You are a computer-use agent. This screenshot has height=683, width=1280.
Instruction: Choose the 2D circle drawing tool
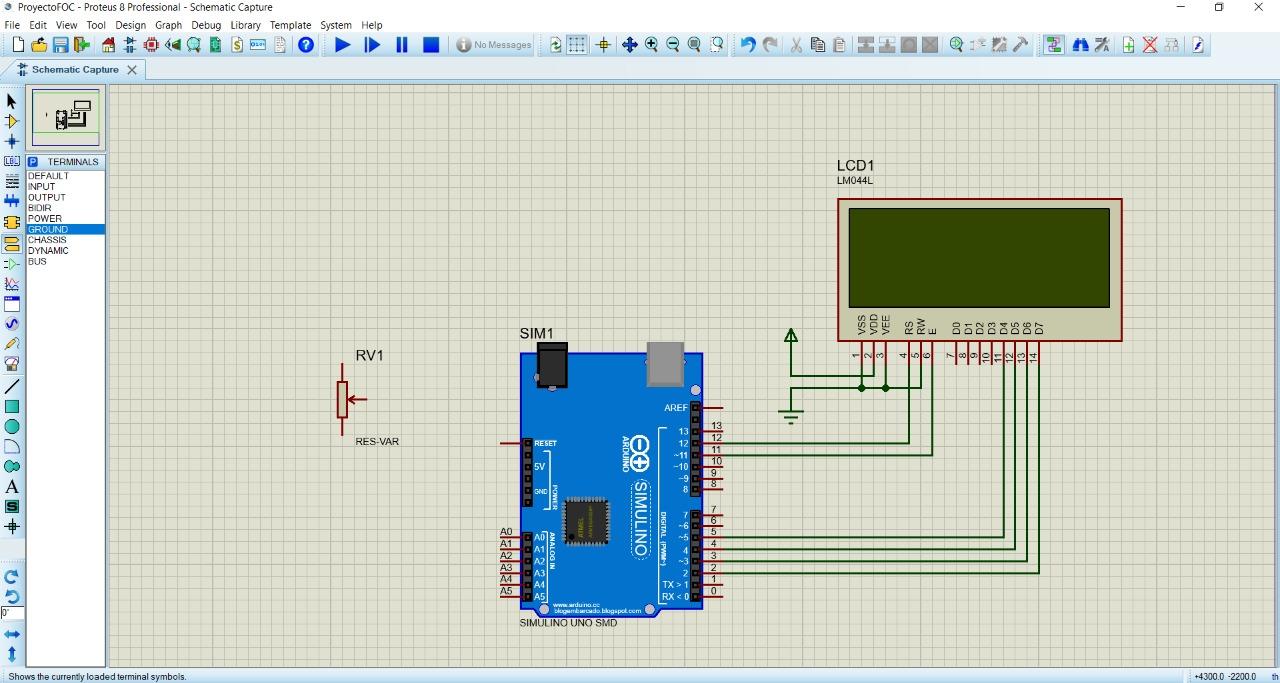click(12, 426)
